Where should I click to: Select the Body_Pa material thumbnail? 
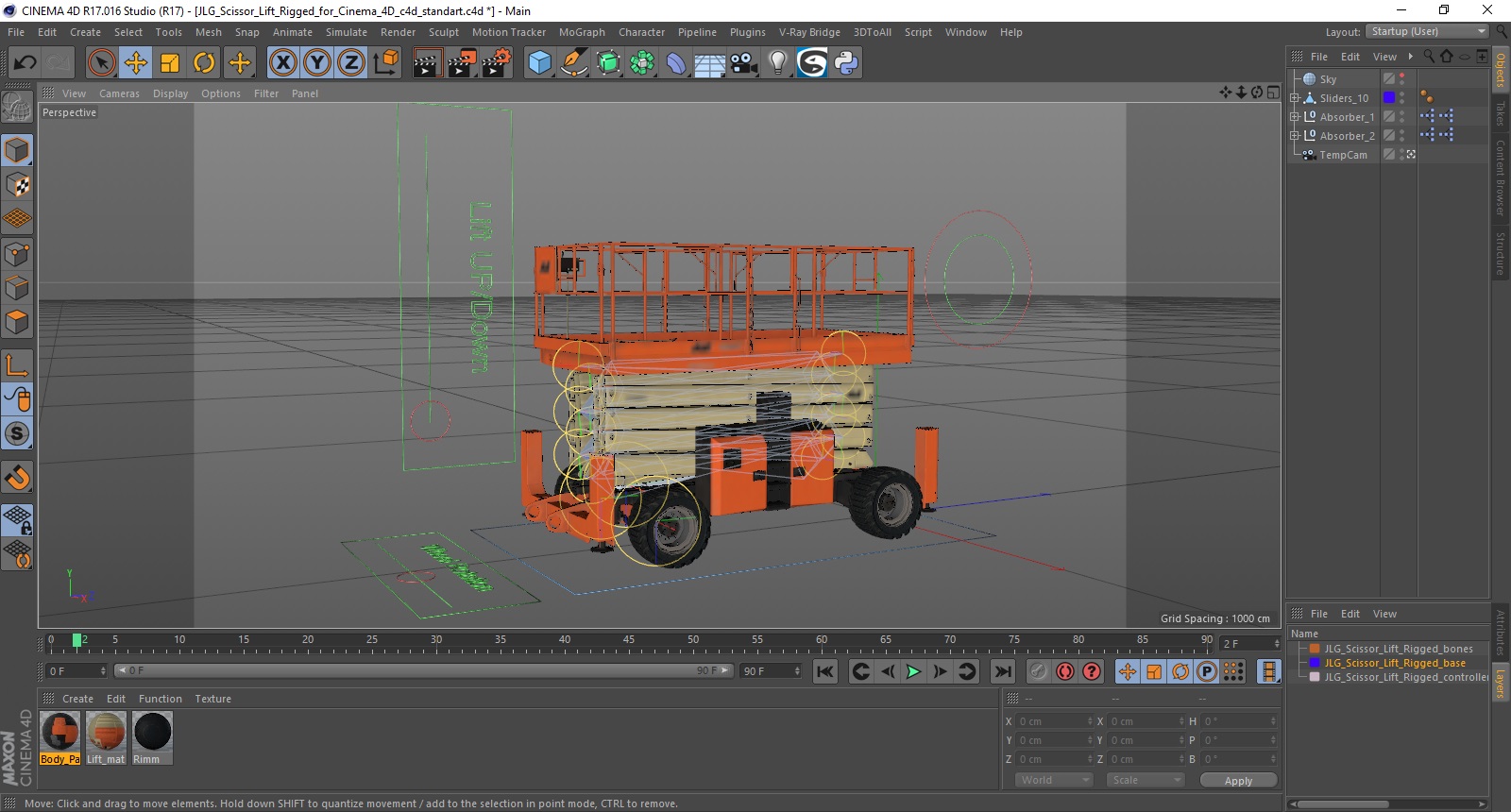(x=60, y=733)
